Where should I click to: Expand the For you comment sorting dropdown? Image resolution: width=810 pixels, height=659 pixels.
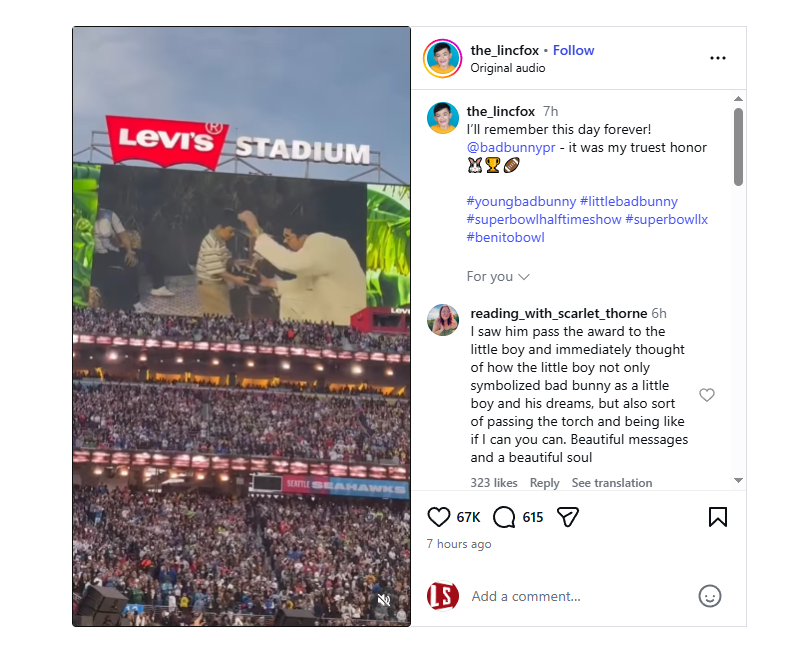coord(498,276)
